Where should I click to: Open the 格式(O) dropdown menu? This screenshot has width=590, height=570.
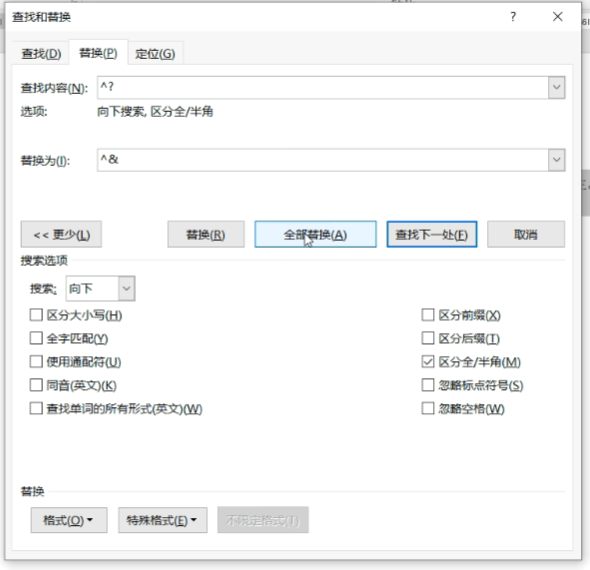pos(69,520)
